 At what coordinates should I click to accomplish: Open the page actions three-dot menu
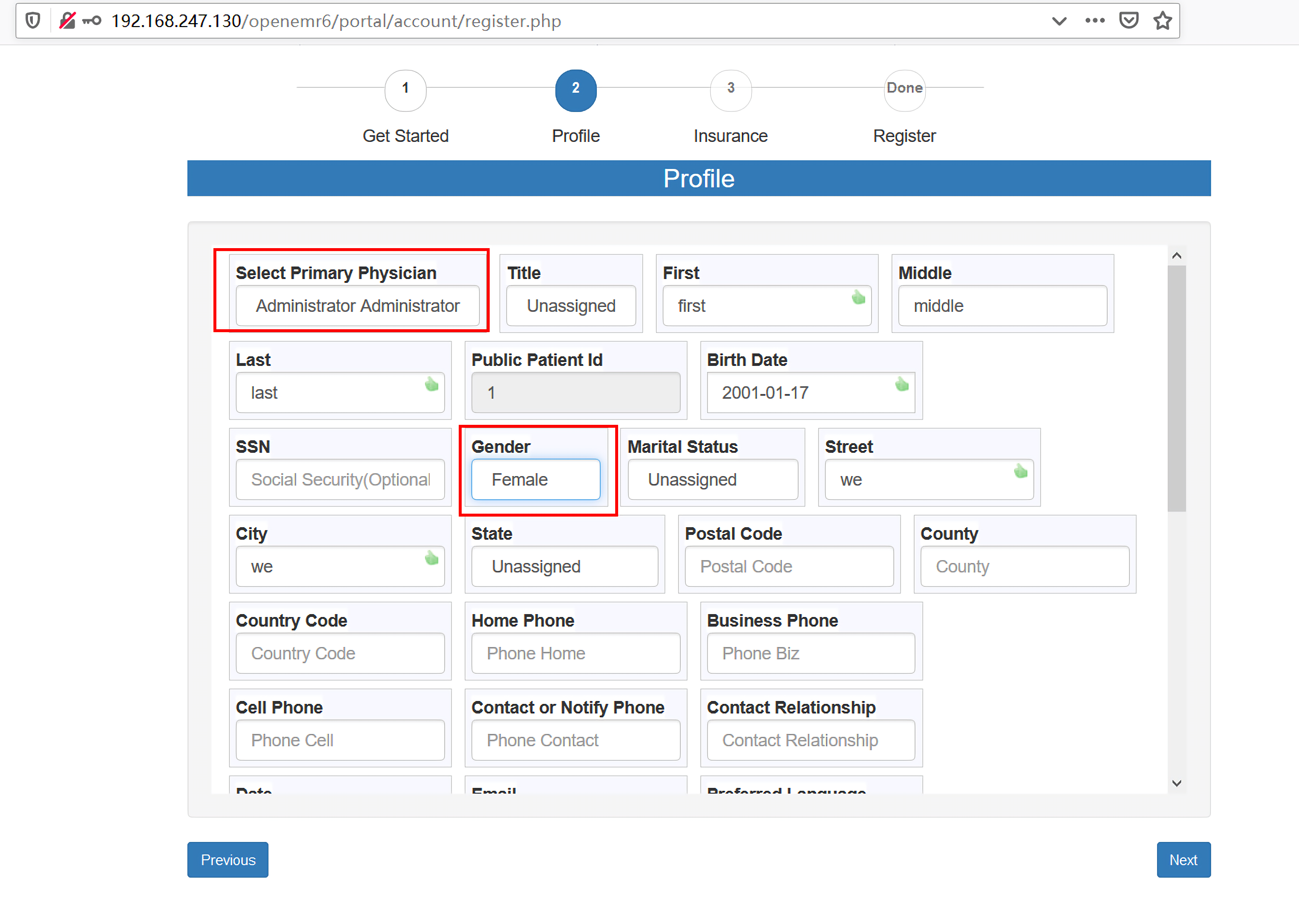1094,21
